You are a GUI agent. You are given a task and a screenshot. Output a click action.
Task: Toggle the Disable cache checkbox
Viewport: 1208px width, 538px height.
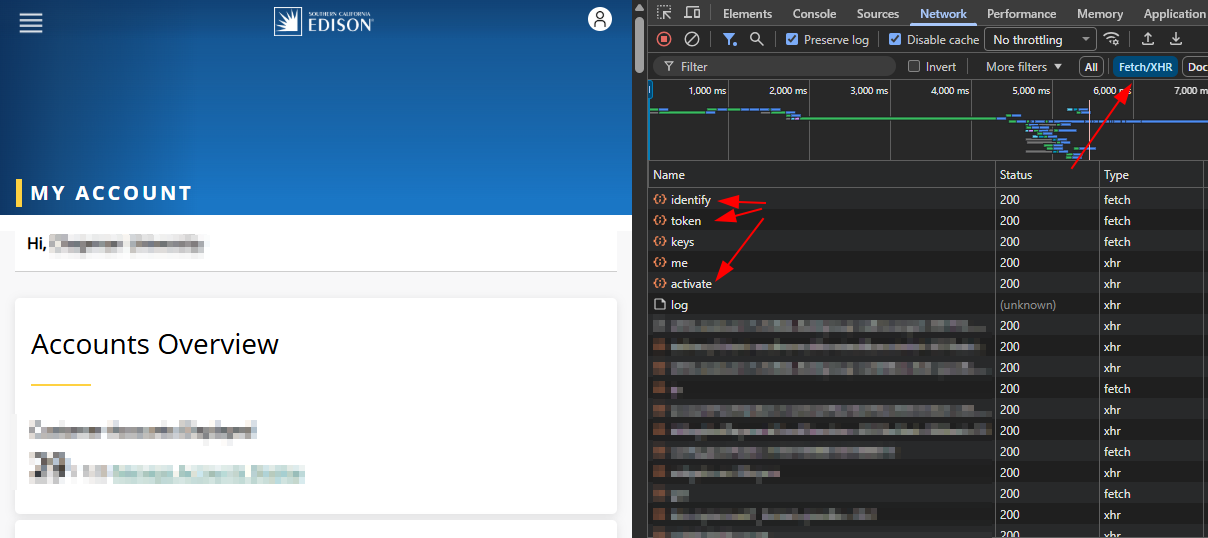[895, 40]
